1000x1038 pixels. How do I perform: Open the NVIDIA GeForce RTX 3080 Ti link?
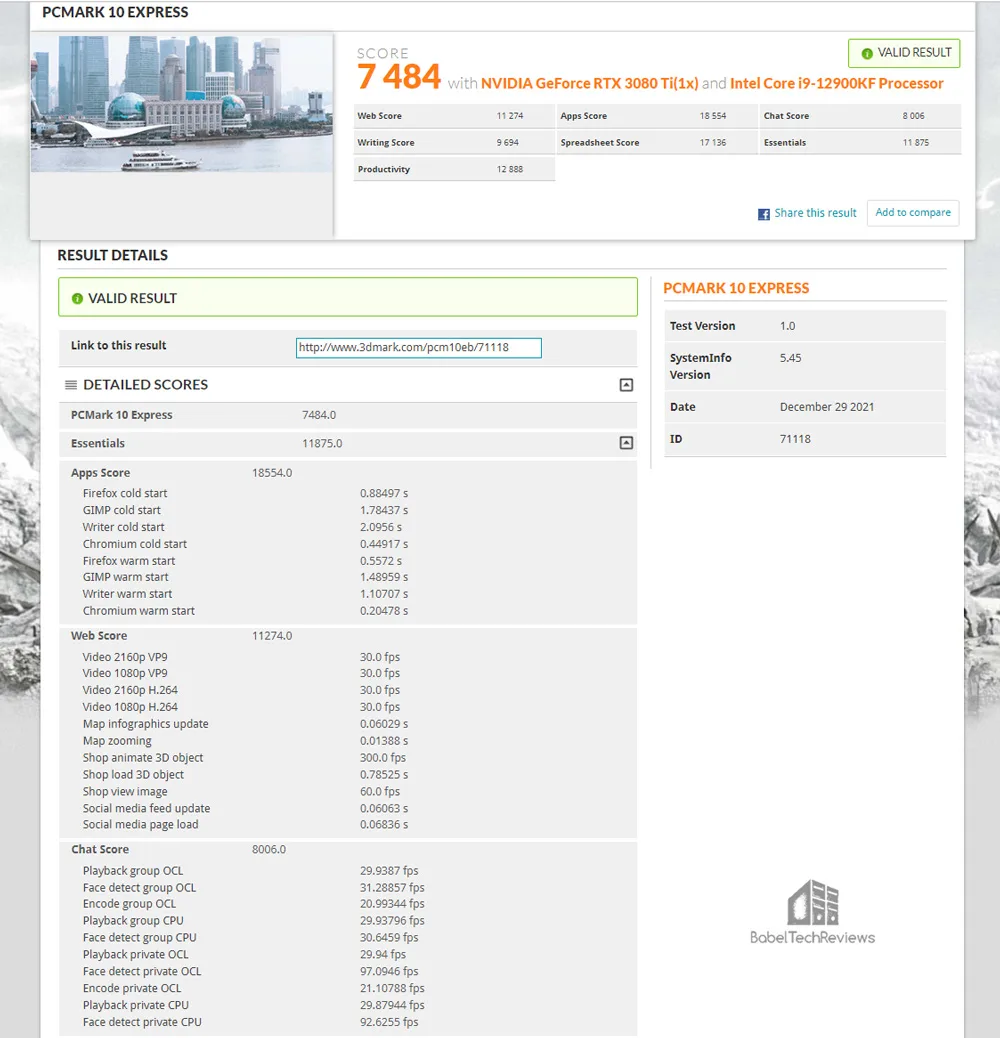pos(589,83)
